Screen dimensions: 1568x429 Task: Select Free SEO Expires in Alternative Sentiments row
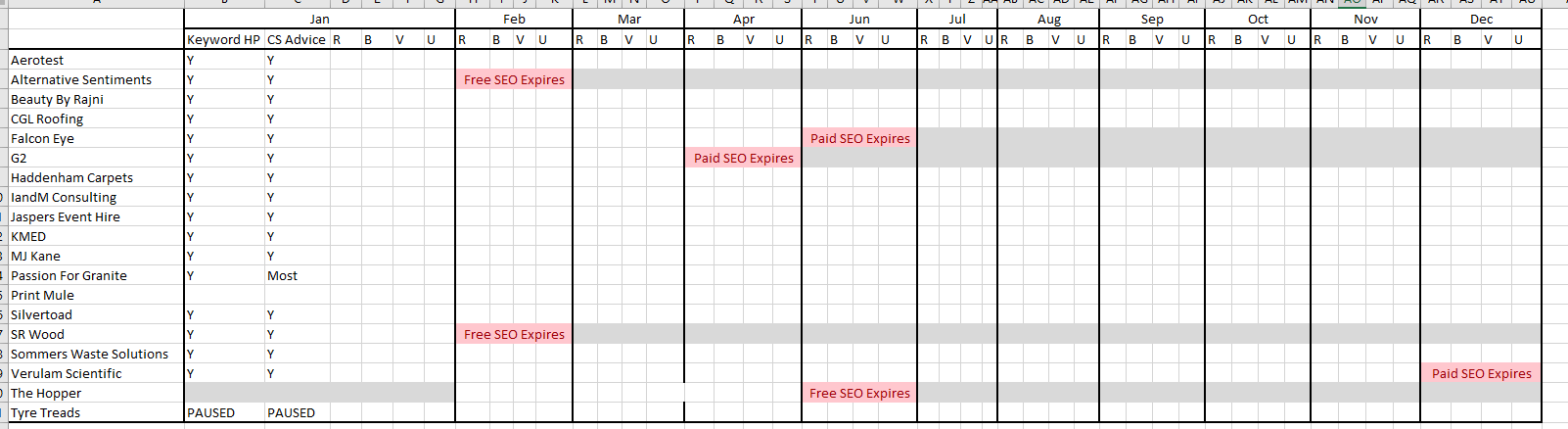click(514, 79)
